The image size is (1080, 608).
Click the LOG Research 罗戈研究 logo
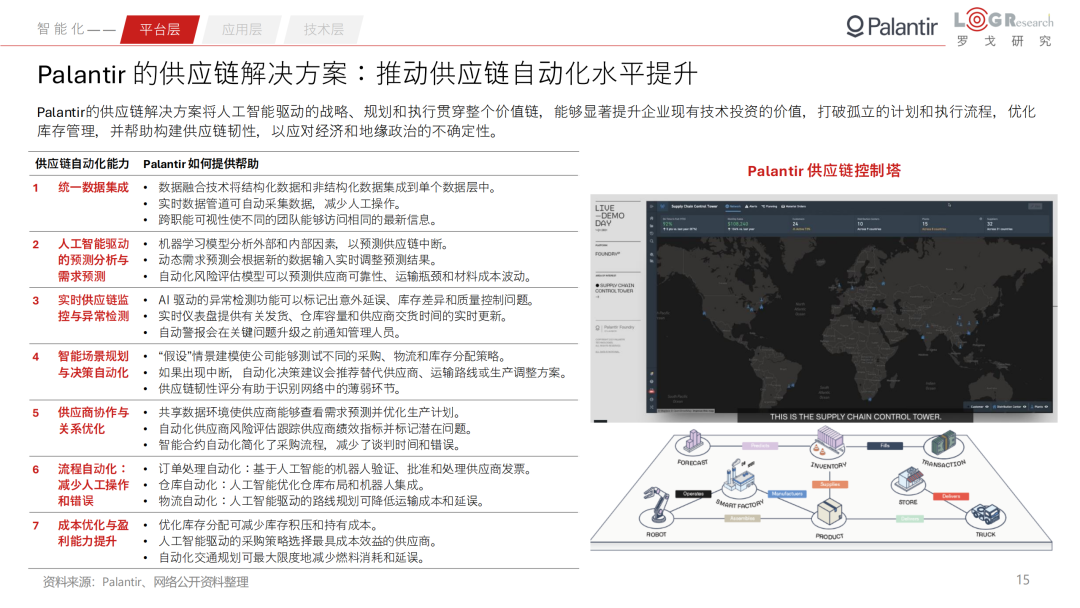click(x=1004, y=28)
